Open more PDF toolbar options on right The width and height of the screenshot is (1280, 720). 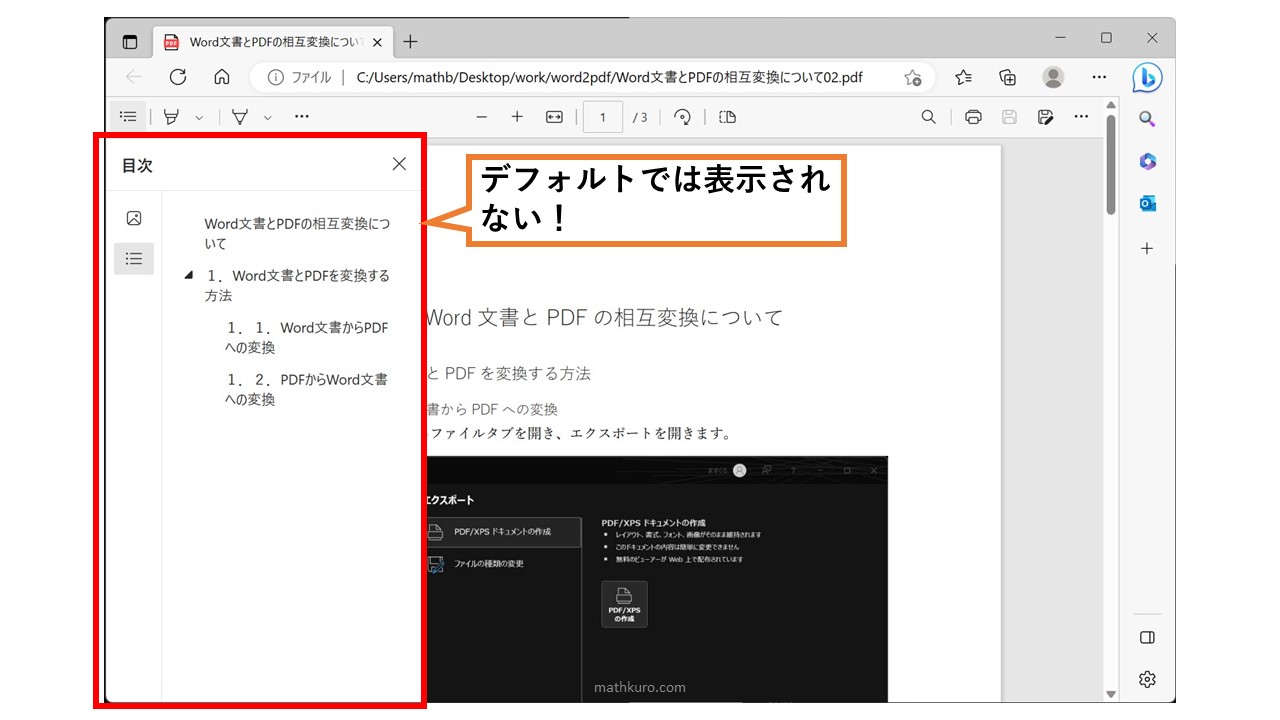coord(1081,117)
